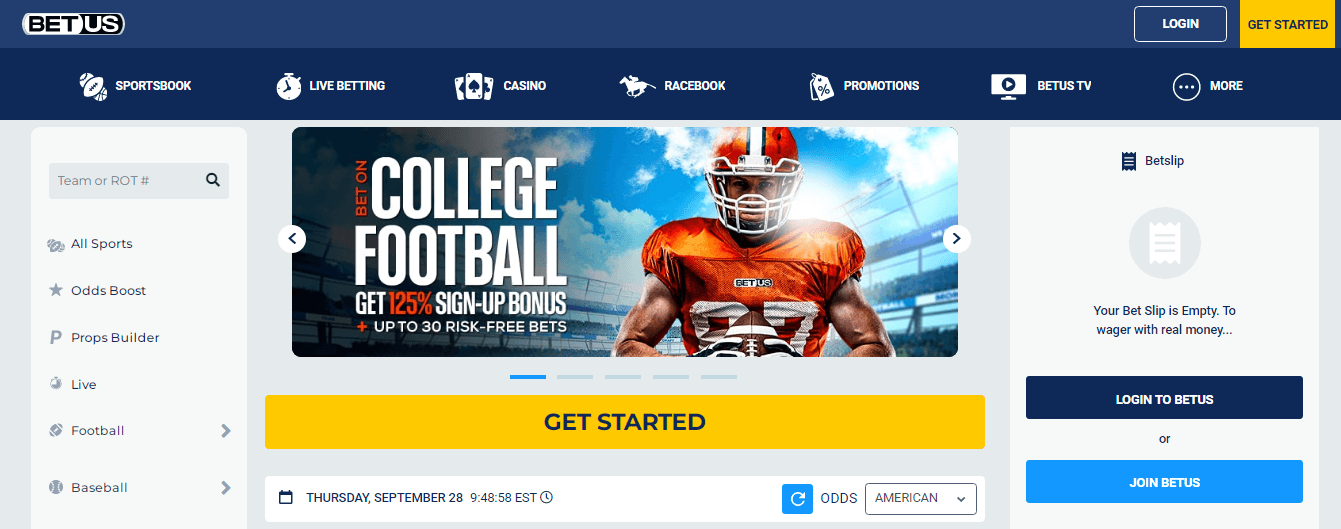Click the blue refresh odds icon
This screenshot has width=1341, height=529.
(797, 498)
